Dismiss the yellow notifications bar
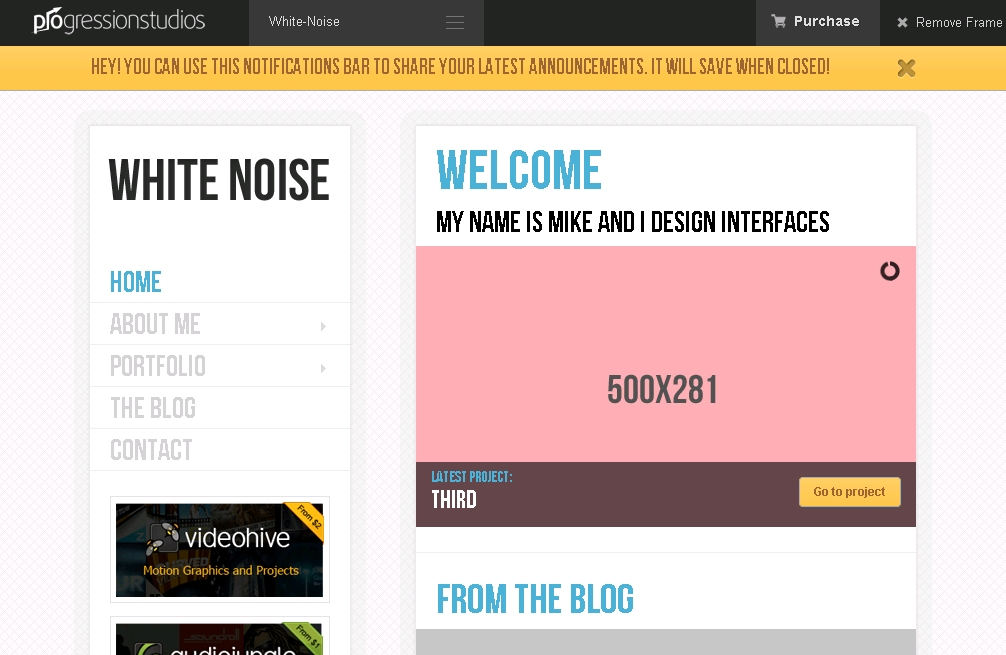The image size is (1006, 655). (906, 67)
